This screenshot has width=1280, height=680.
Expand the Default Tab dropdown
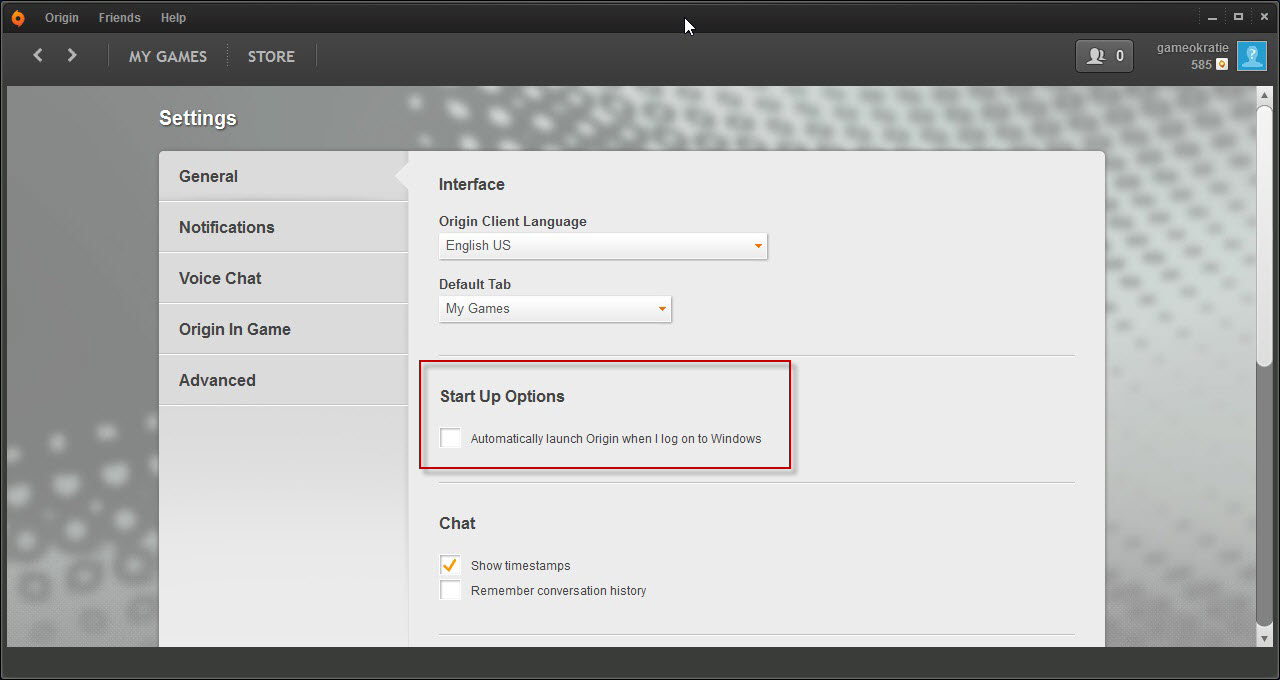[x=555, y=308]
